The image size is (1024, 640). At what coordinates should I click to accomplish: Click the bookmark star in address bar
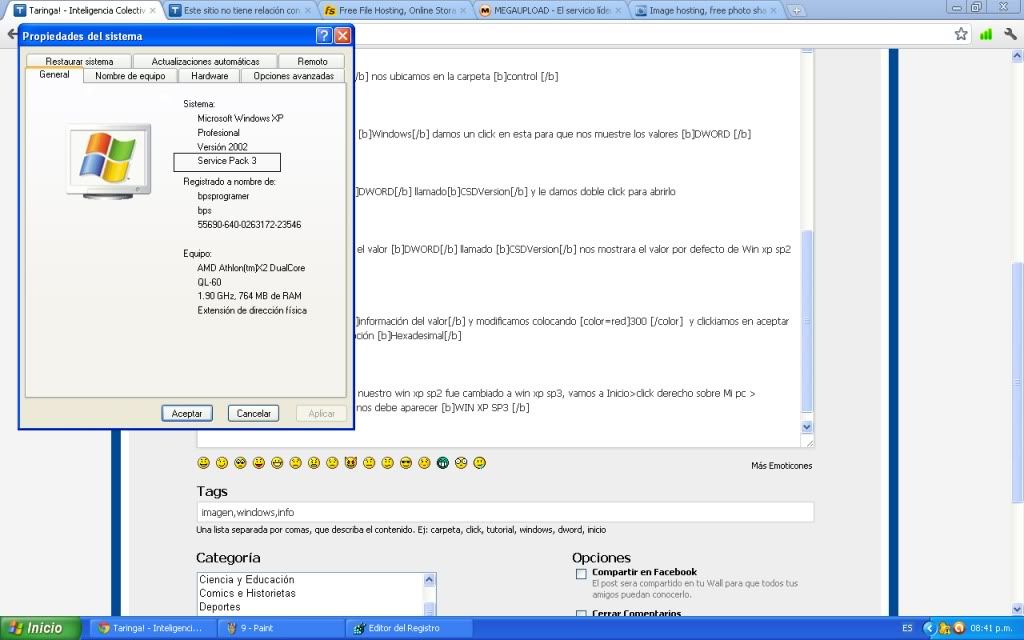tap(961, 34)
